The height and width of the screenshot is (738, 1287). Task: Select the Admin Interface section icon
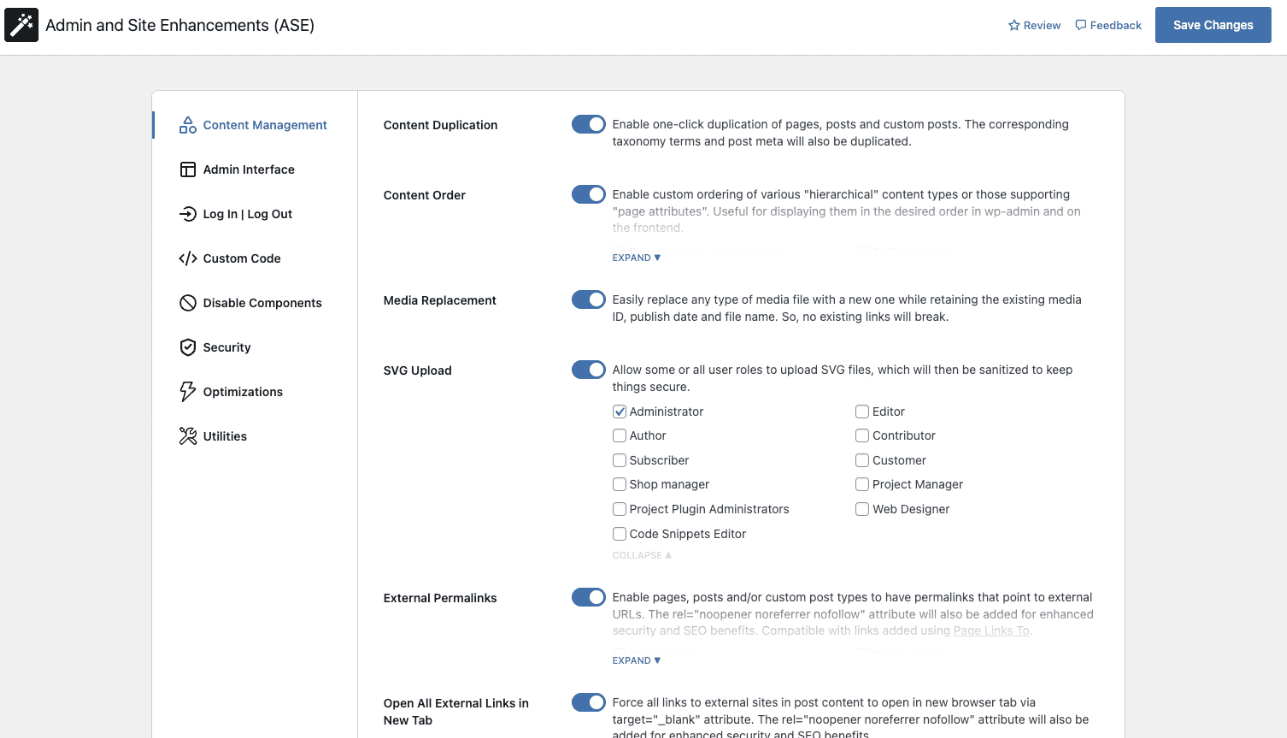coord(187,169)
